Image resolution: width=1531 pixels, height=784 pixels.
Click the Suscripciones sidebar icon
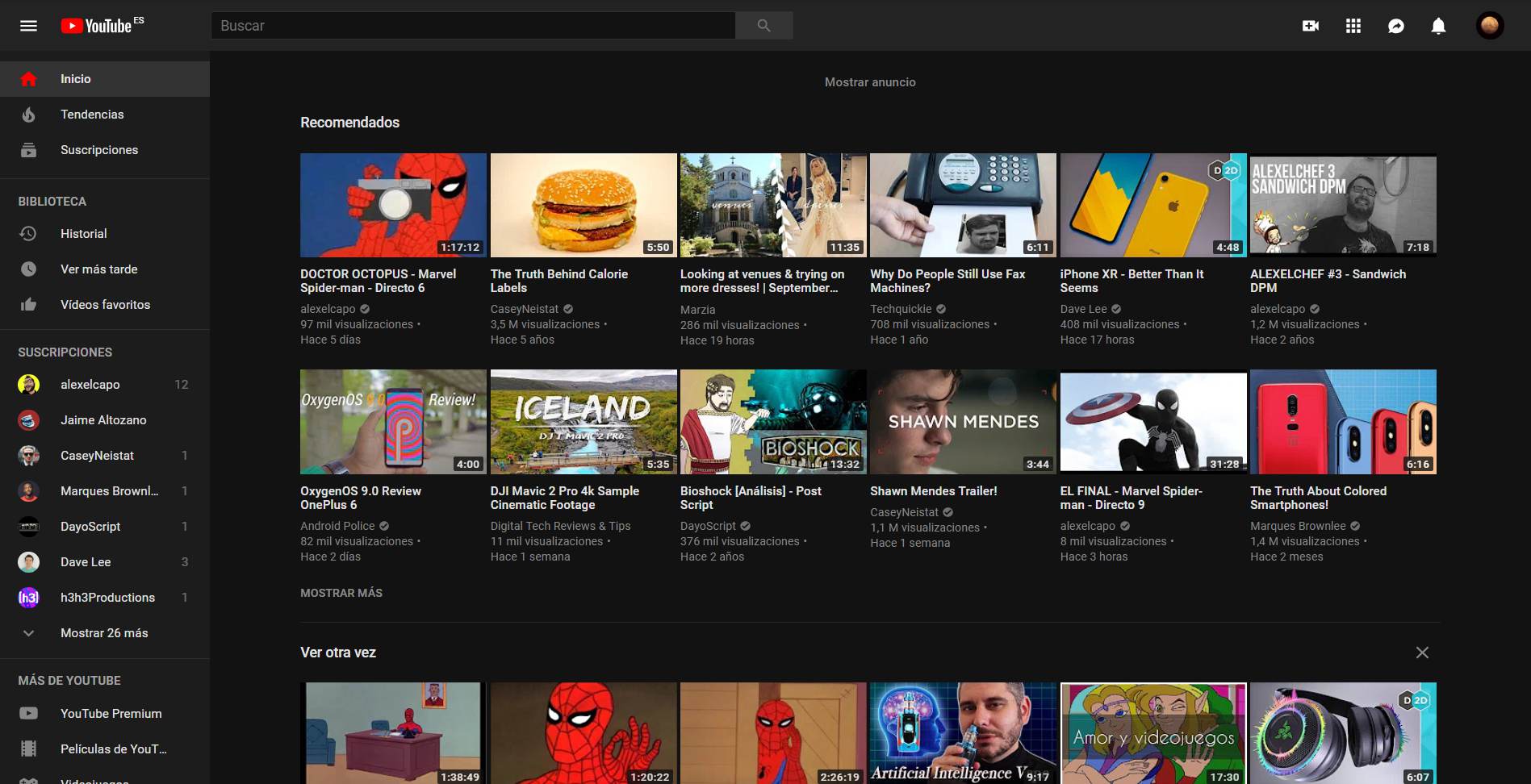coord(28,150)
